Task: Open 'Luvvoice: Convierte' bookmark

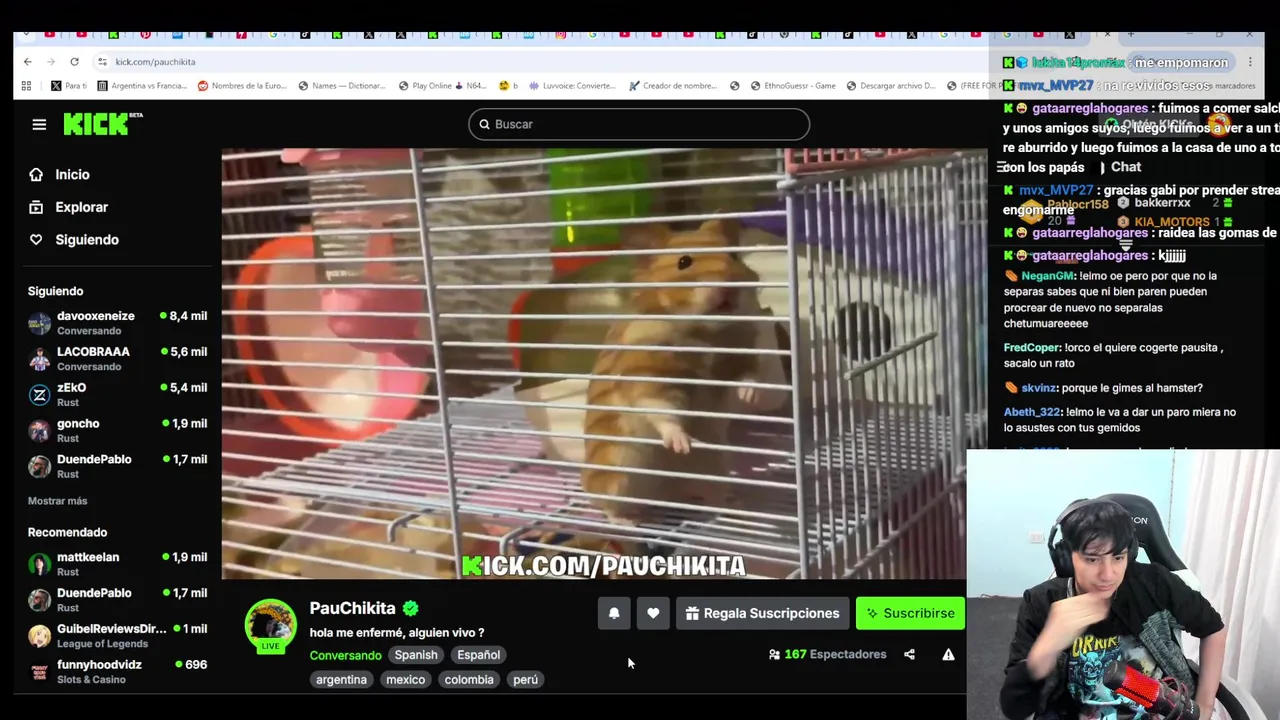Action: [573, 86]
